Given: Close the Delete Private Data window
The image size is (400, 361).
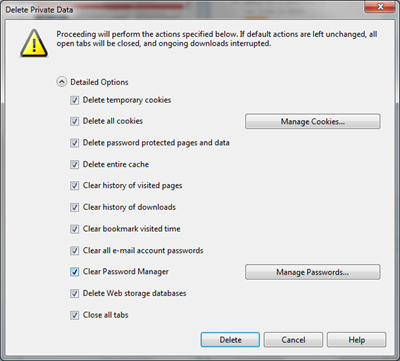Looking at the screenshot, I should click(380, 7).
